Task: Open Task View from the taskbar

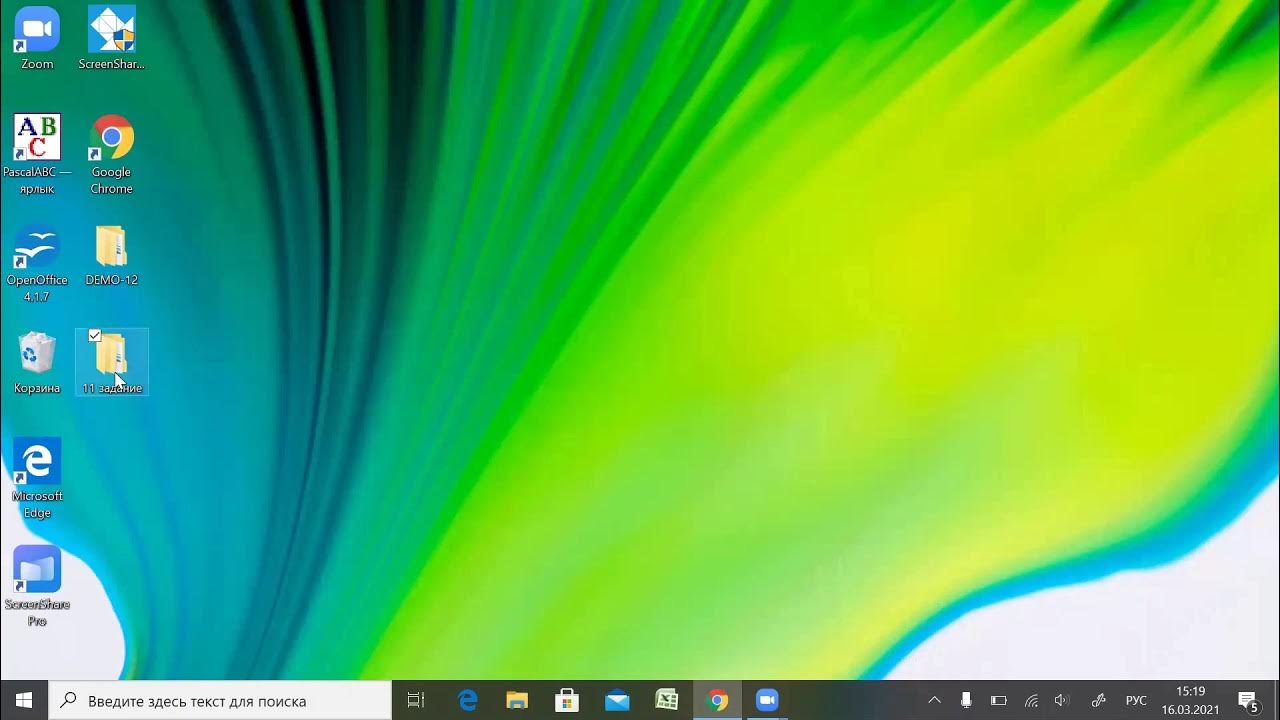Action: coord(416,701)
